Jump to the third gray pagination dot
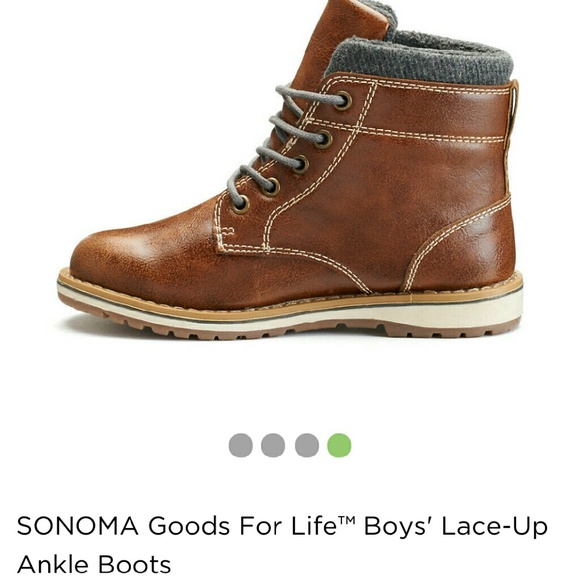This screenshot has height=580, width=580. (307, 445)
